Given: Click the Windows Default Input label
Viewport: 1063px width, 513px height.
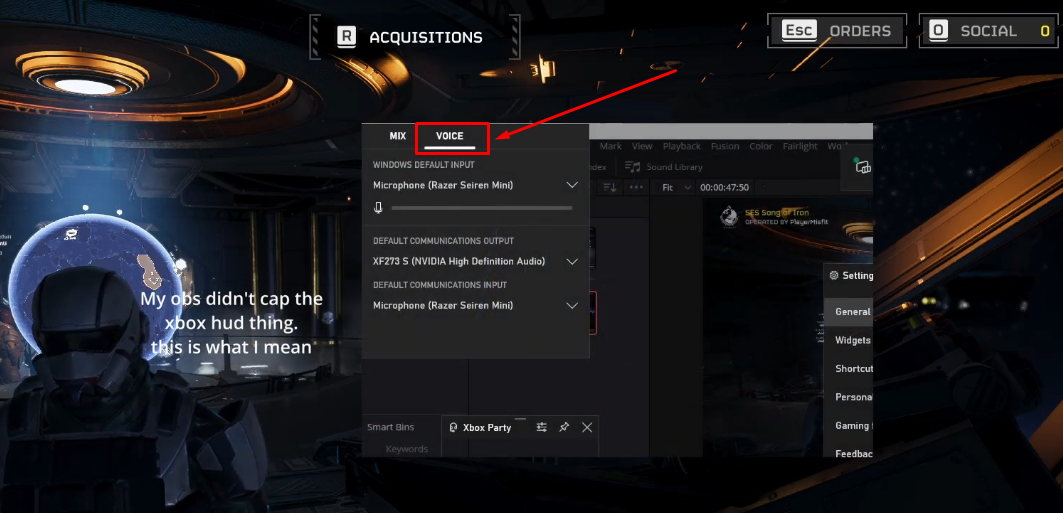Looking at the screenshot, I should [424, 165].
